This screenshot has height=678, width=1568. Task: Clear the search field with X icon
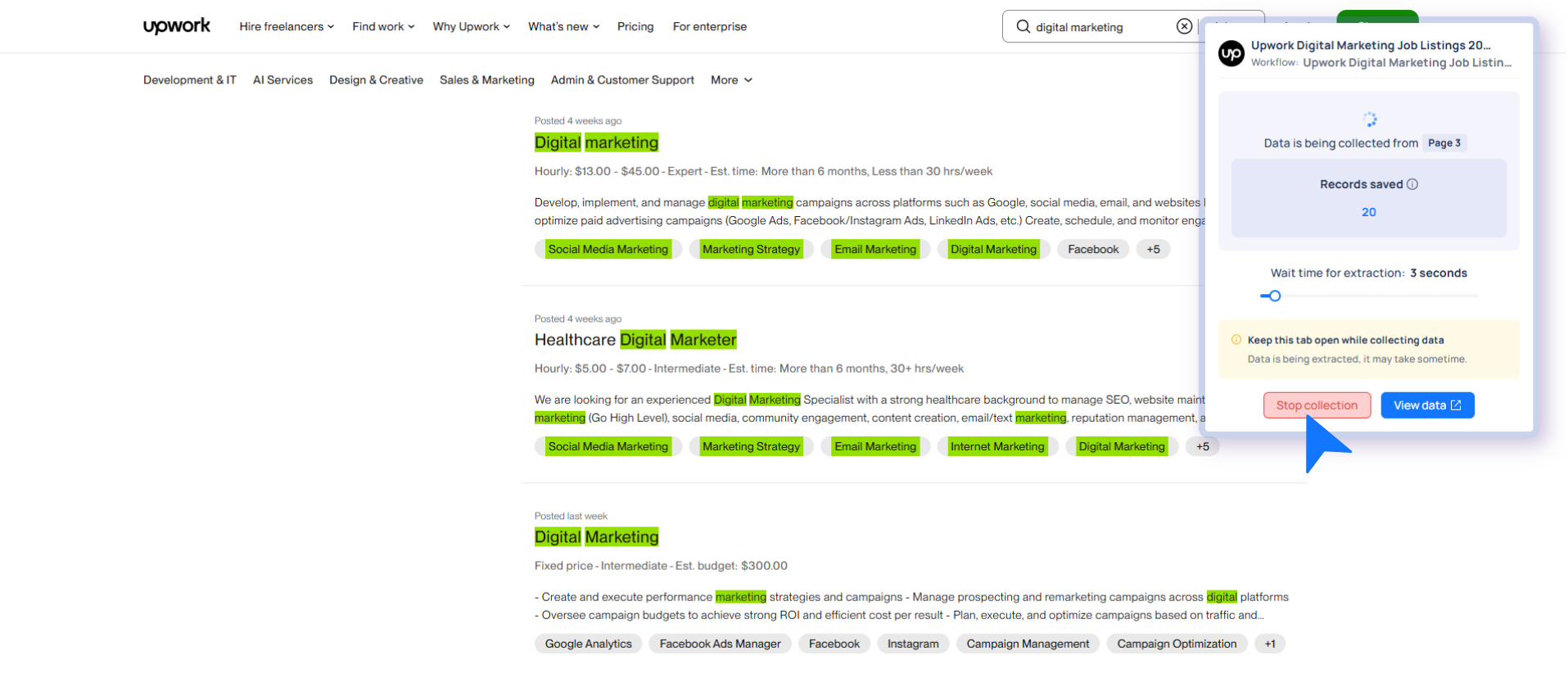(x=1184, y=26)
